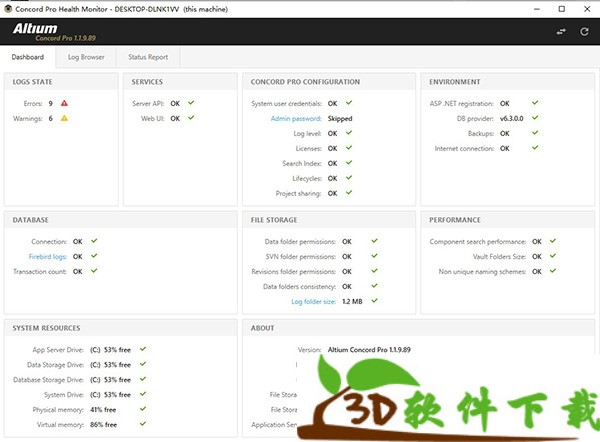The image size is (600, 442).
Task: Minimize the Health Monitor window
Action: pos(537,9)
